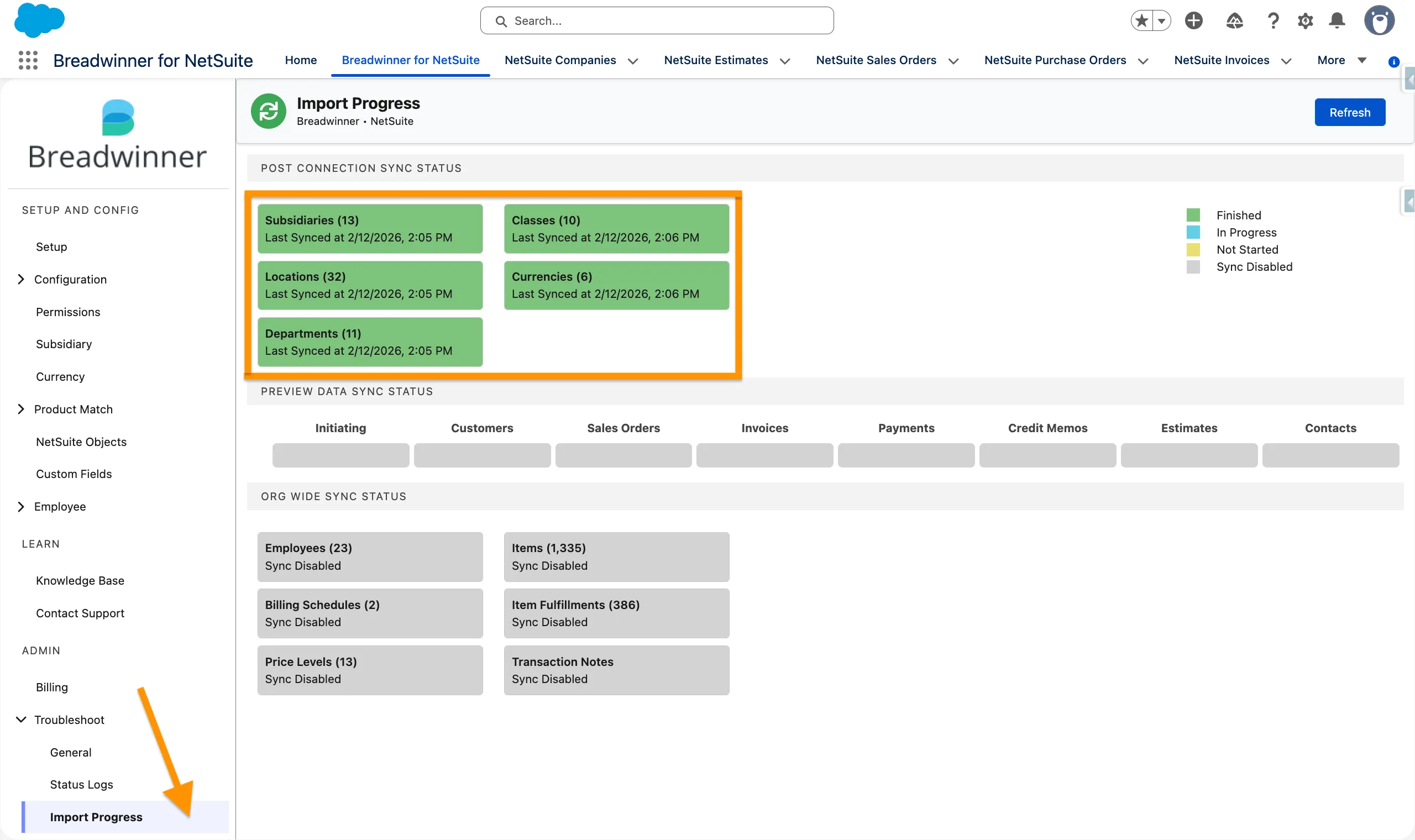Open Setup in the sidebar
Image resolution: width=1415 pixels, height=840 pixels.
[x=51, y=247]
